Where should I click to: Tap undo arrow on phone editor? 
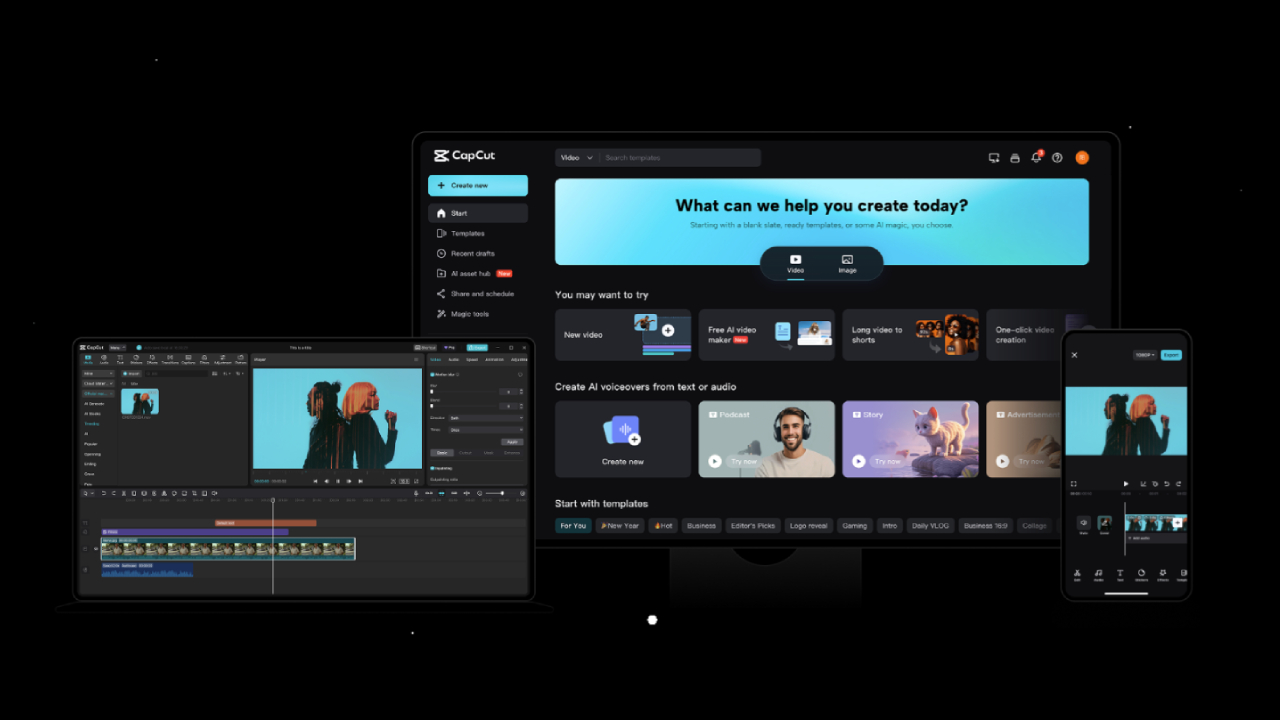pos(1167,484)
